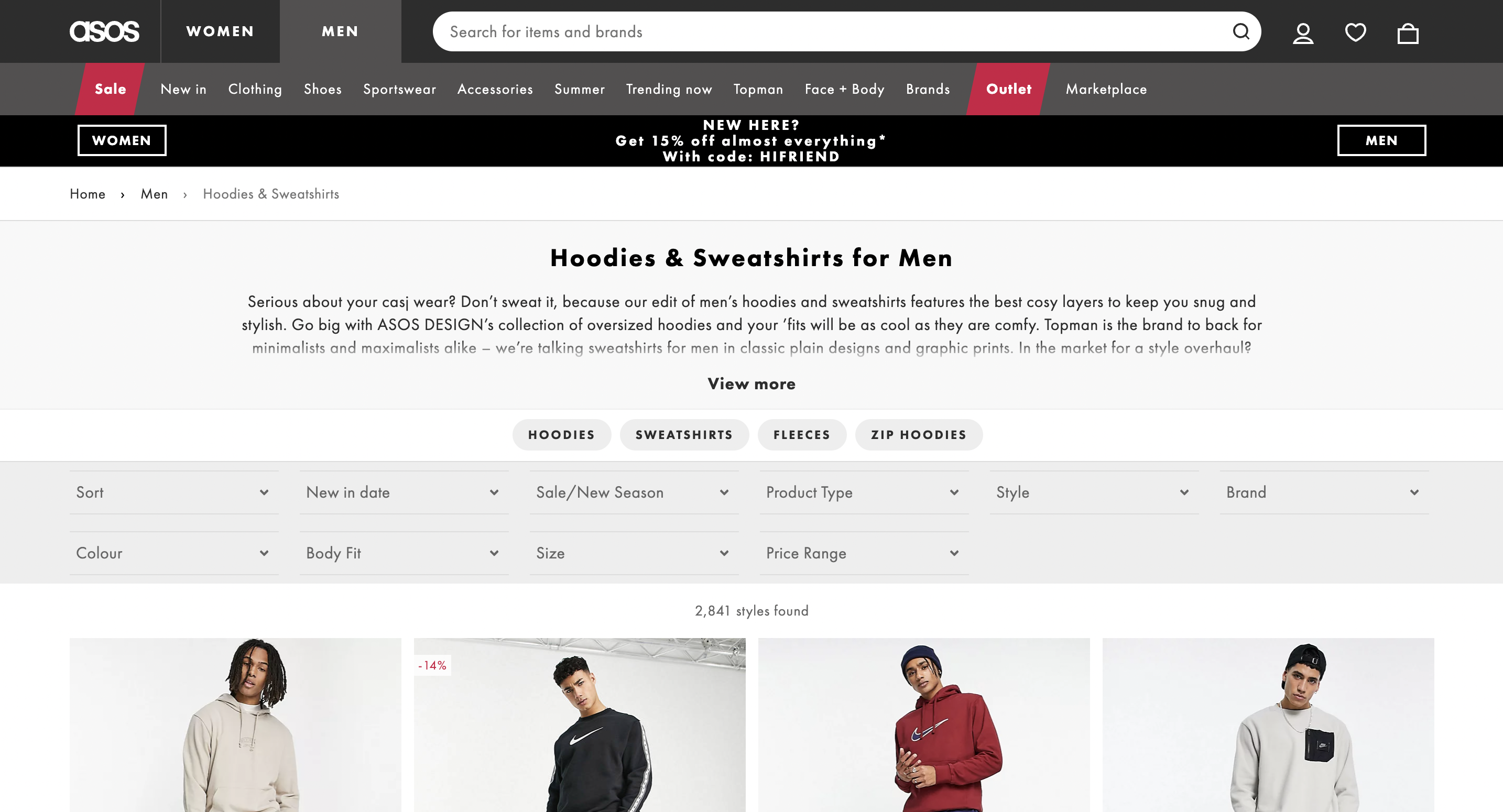The width and height of the screenshot is (1503, 812).
Task: Click the -14% discount badge
Action: [x=432, y=665]
